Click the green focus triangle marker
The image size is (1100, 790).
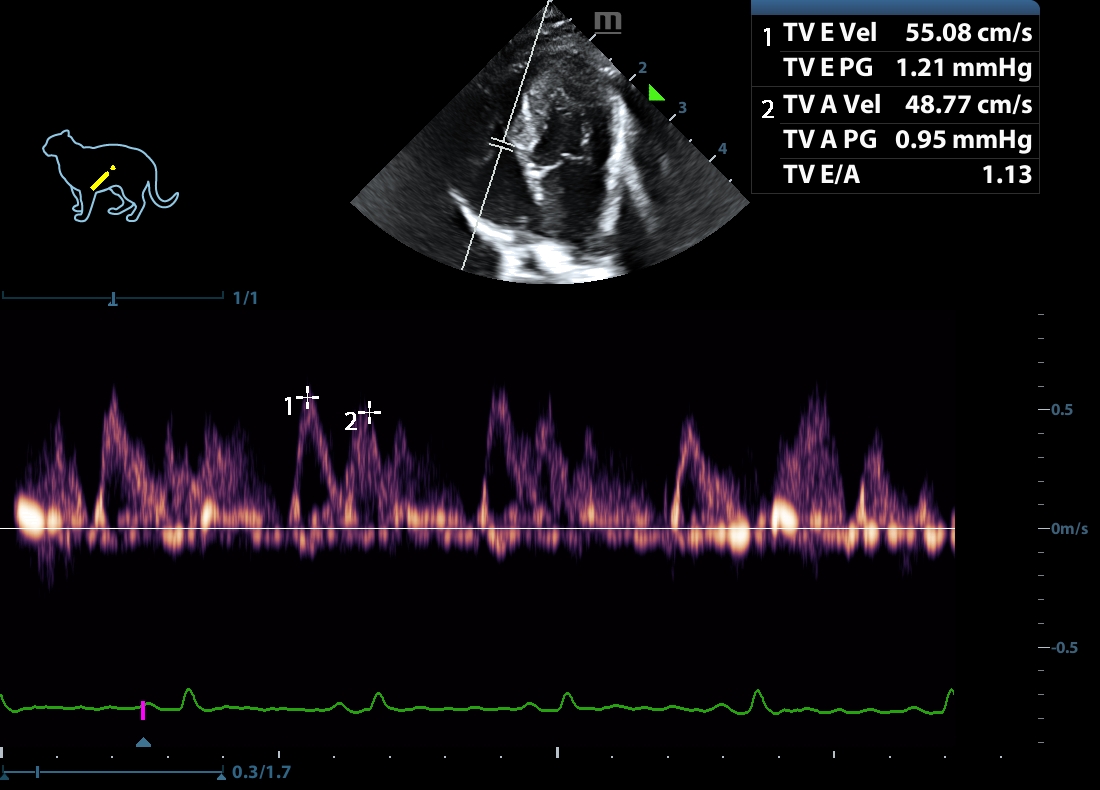point(655,93)
